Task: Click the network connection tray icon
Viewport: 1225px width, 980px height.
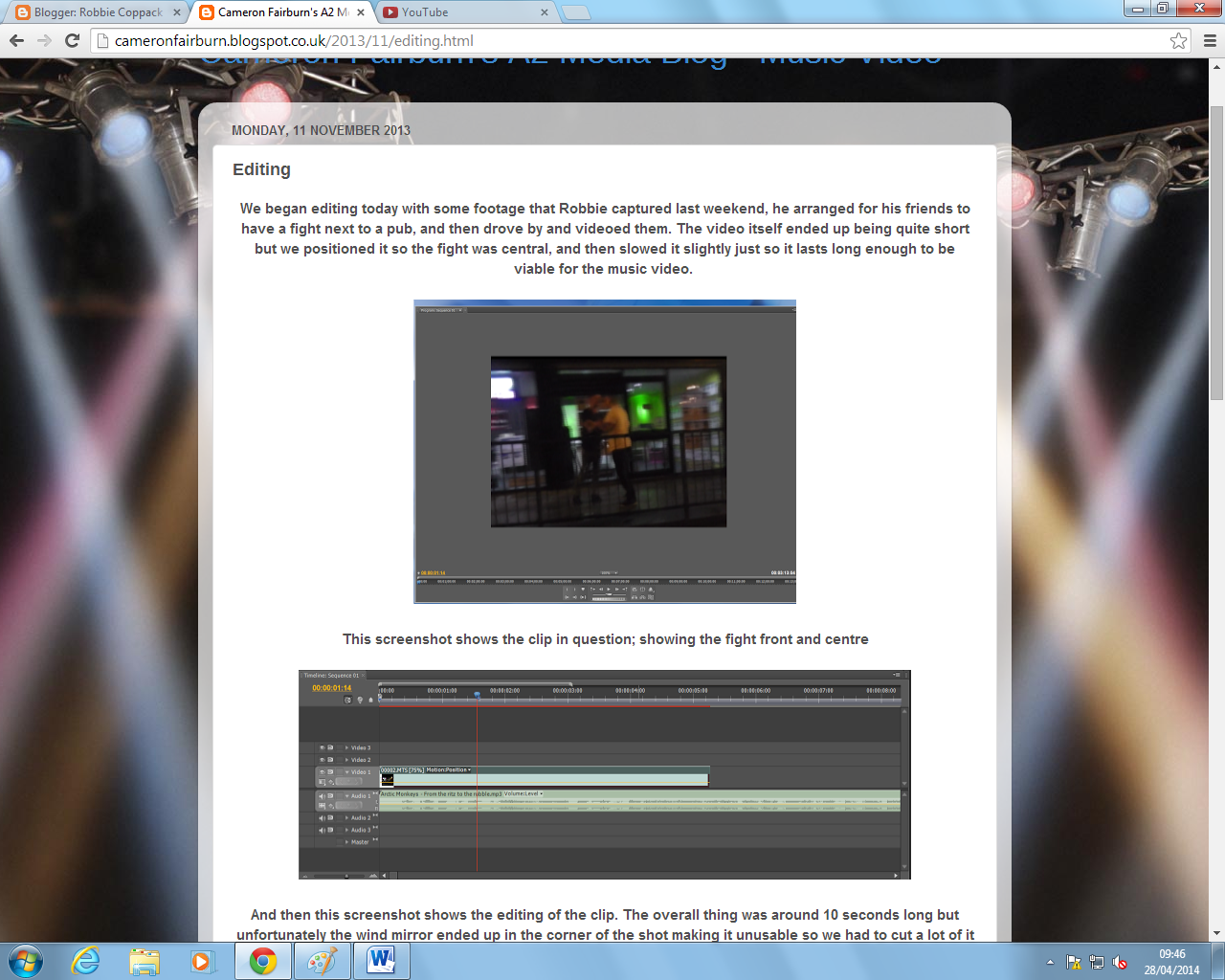Action: [x=1097, y=963]
